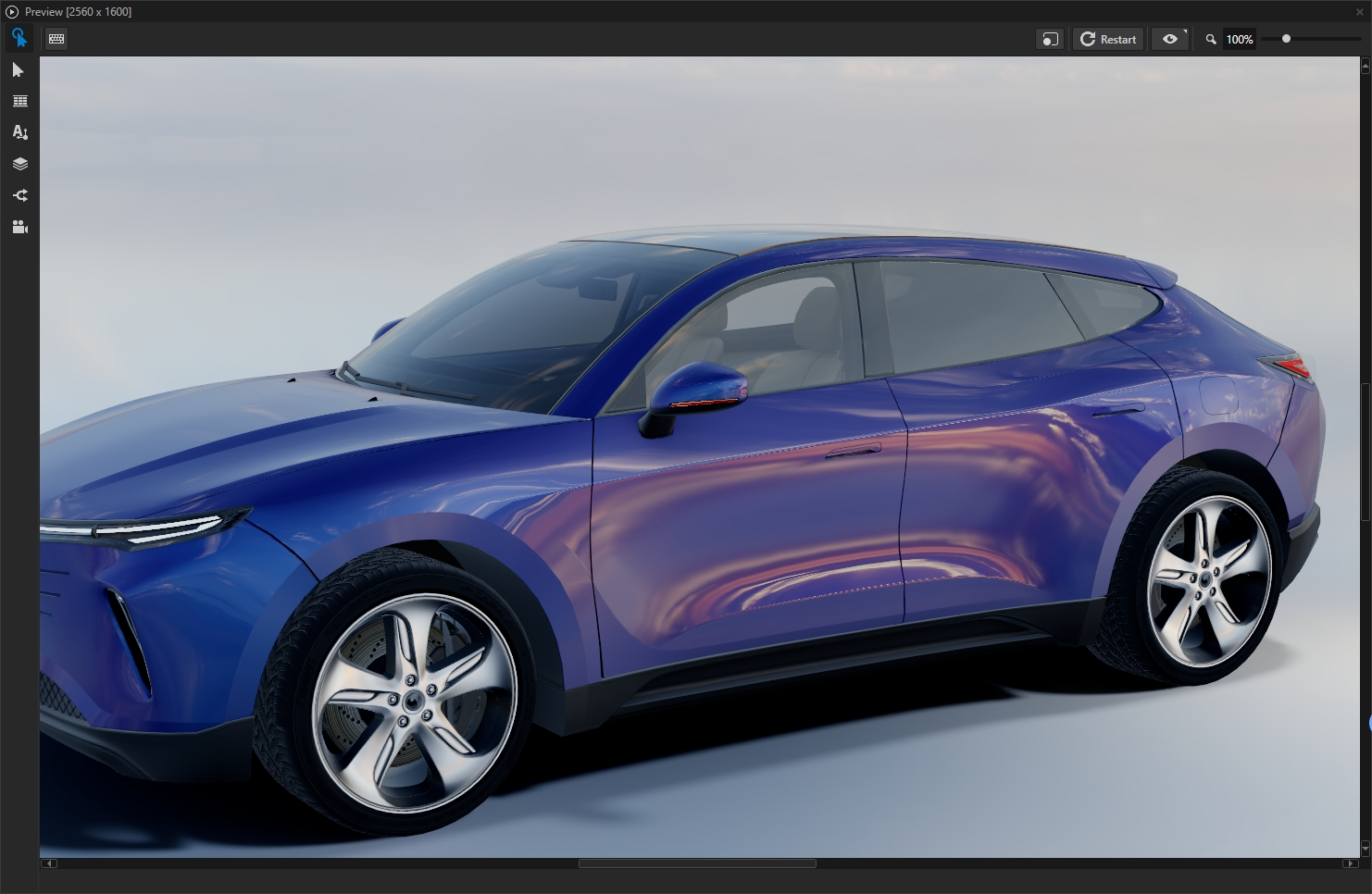This screenshot has height=894, width=1372.
Task: Click the vertical scrollbar down arrow
Action: (x=1366, y=849)
